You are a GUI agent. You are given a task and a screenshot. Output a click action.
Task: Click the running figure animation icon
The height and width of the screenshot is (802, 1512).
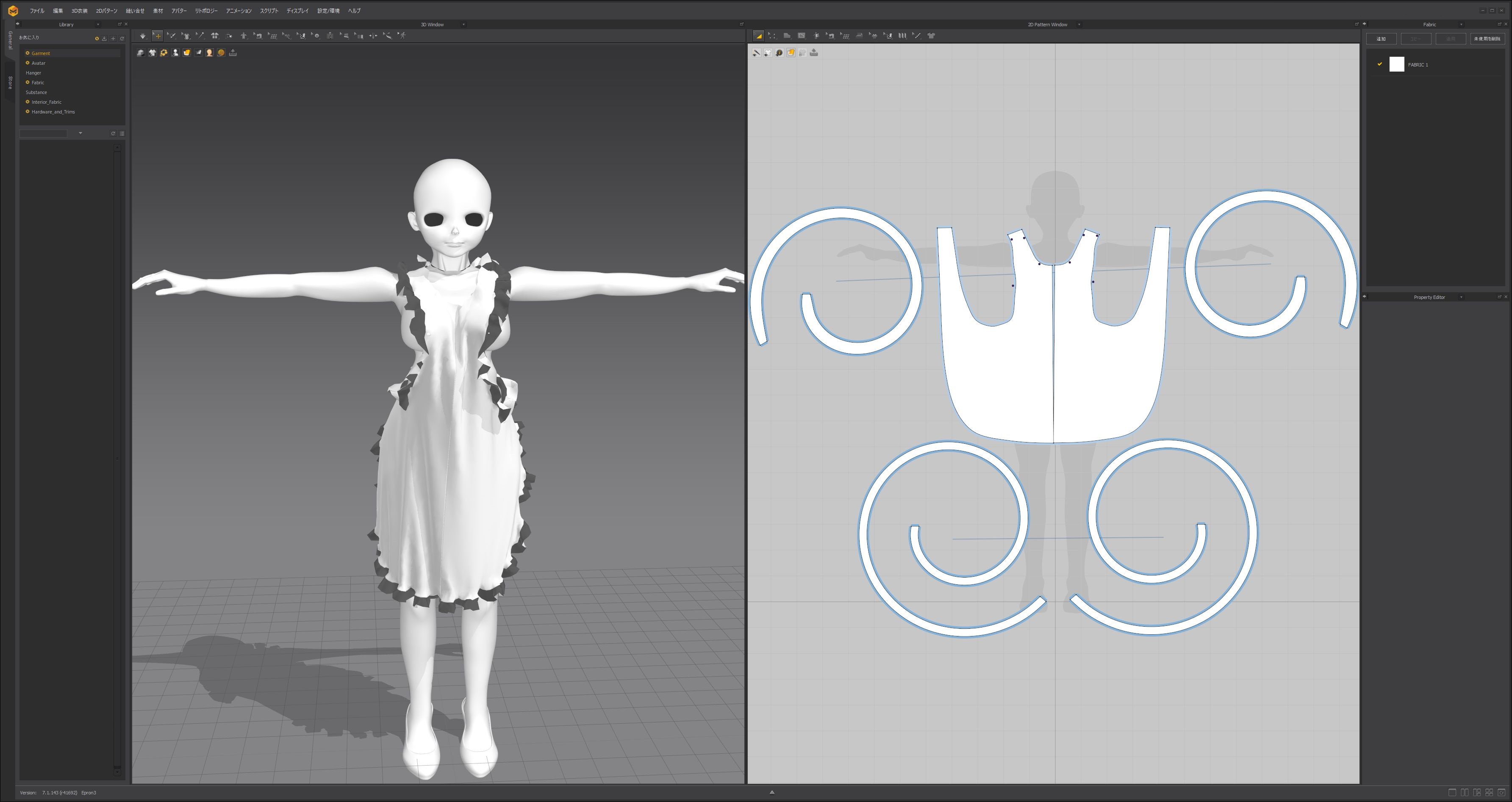402,36
